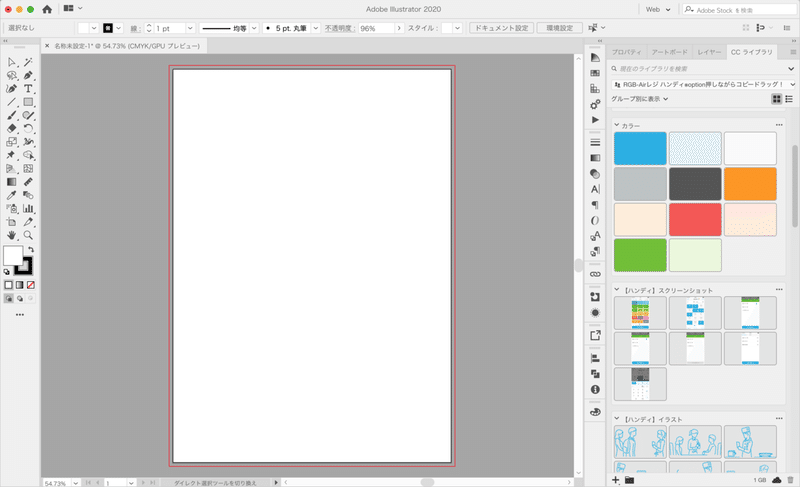Switch to the レイヤー tab
The width and height of the screenshot is (800, 487).
point(709,52)
